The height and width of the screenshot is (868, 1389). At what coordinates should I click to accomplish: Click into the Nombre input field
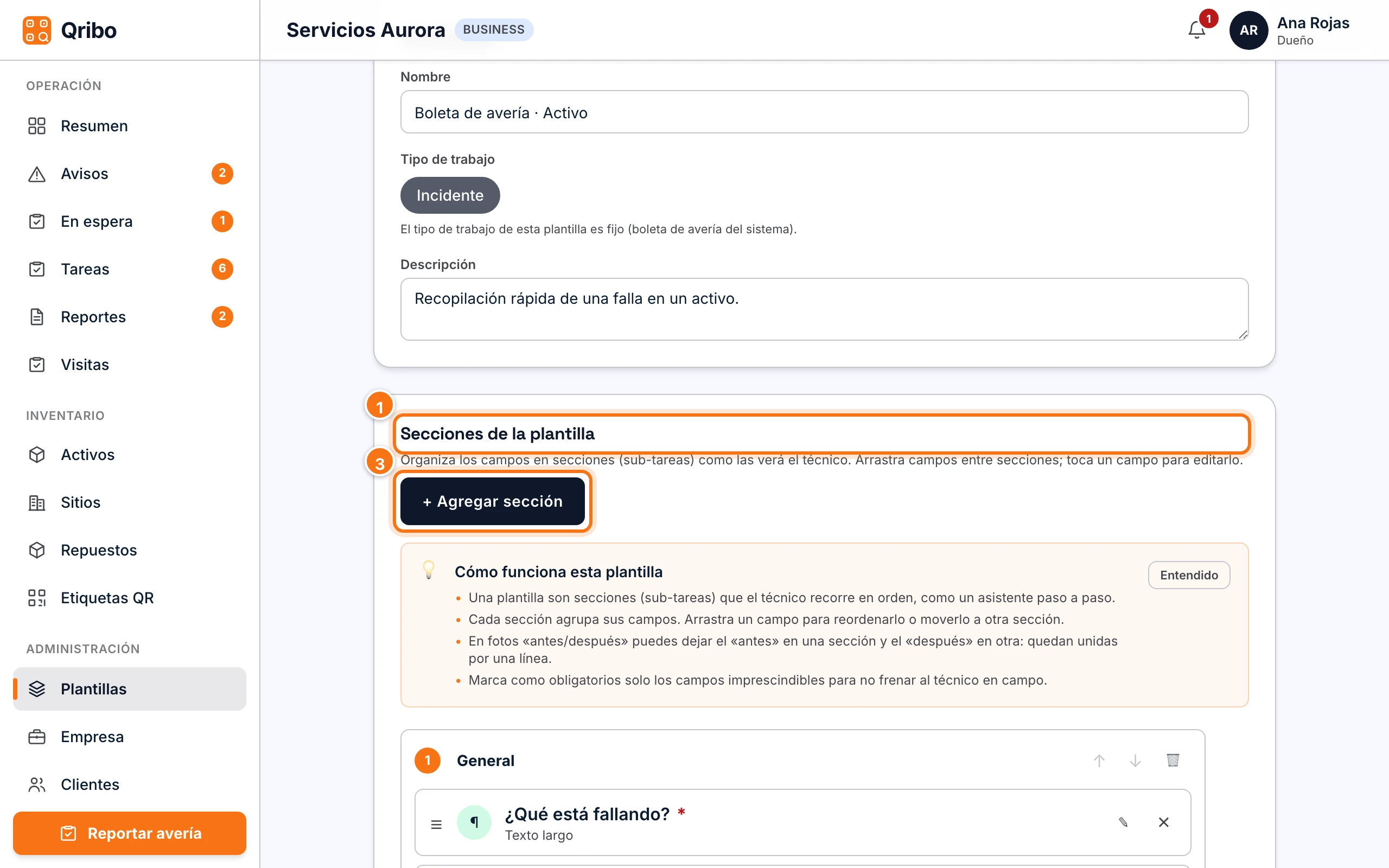click(x=824, y=112)
